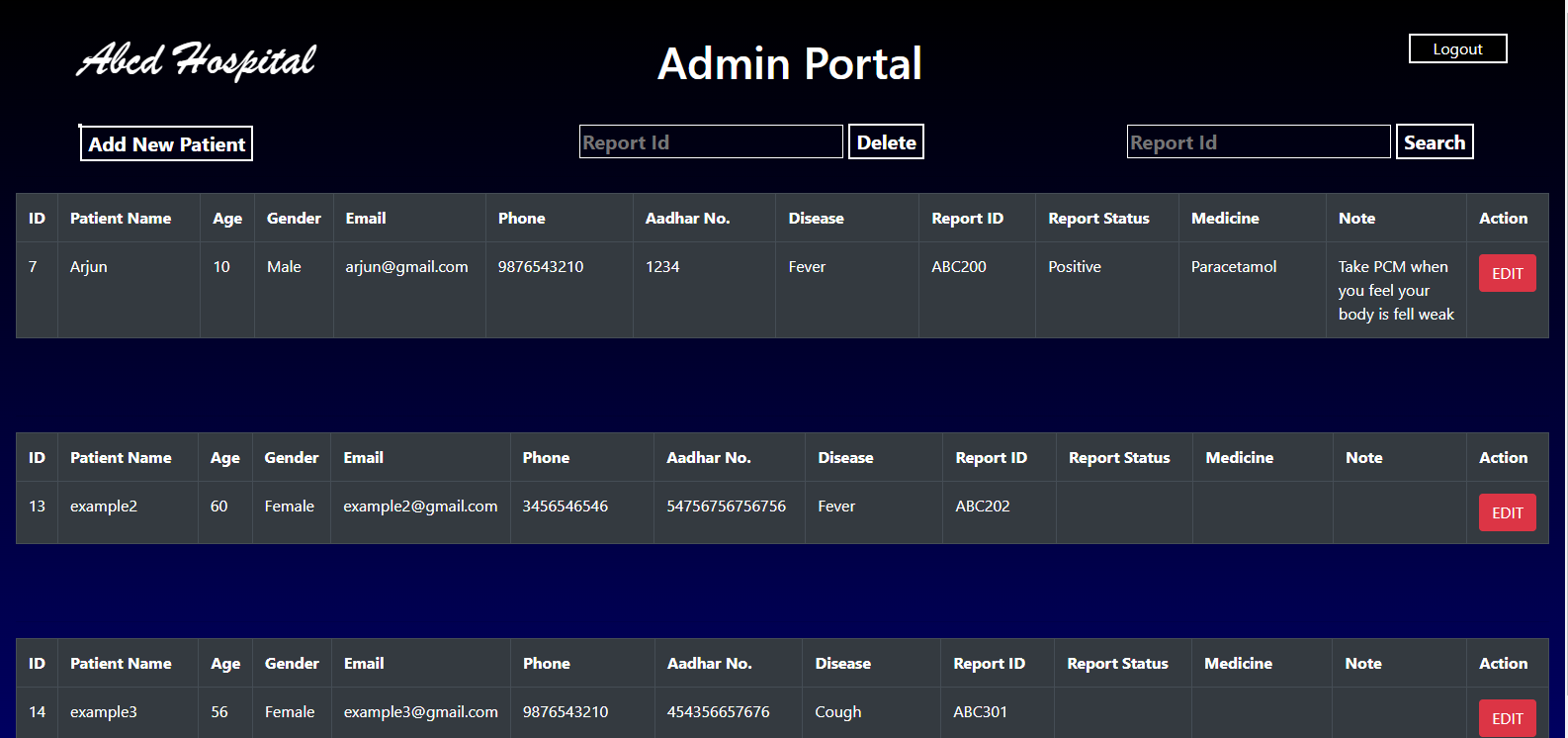Select the Positive report status cell
The width and height of the screenshot is (1568, 738).
pos(1074,267)
